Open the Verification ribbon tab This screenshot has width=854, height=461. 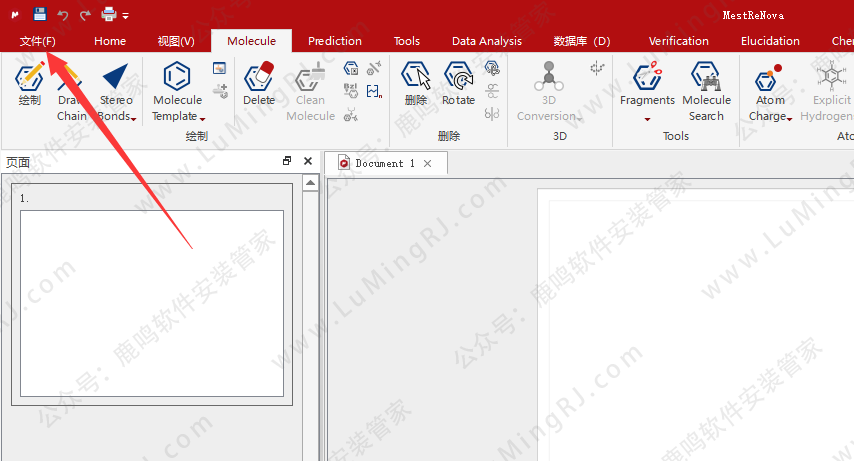pyautogui.click(x=678, y=41)
